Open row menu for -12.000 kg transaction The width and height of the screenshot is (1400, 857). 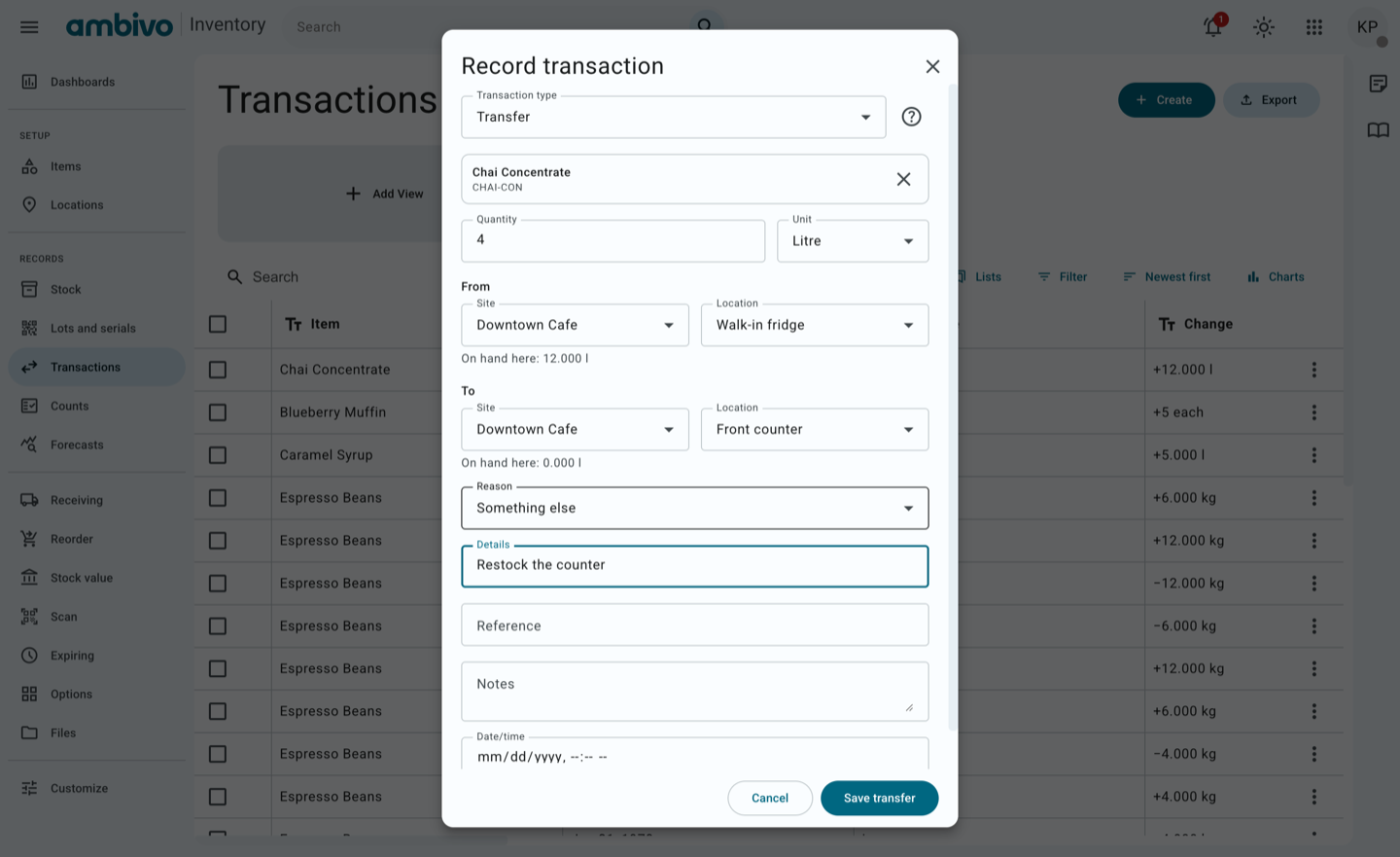(1313, 584)
